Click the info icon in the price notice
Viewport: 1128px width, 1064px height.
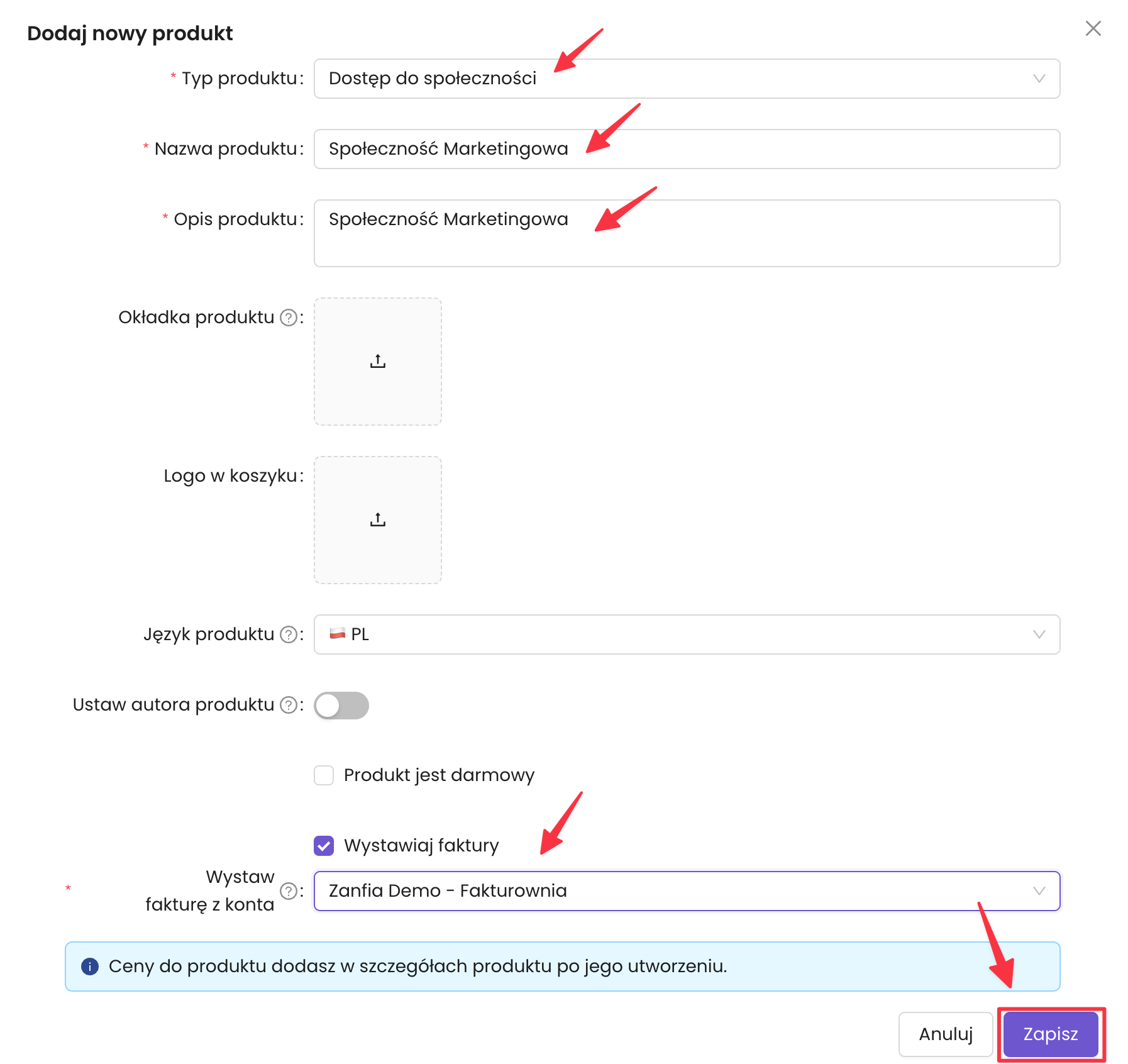coord(90,967)
